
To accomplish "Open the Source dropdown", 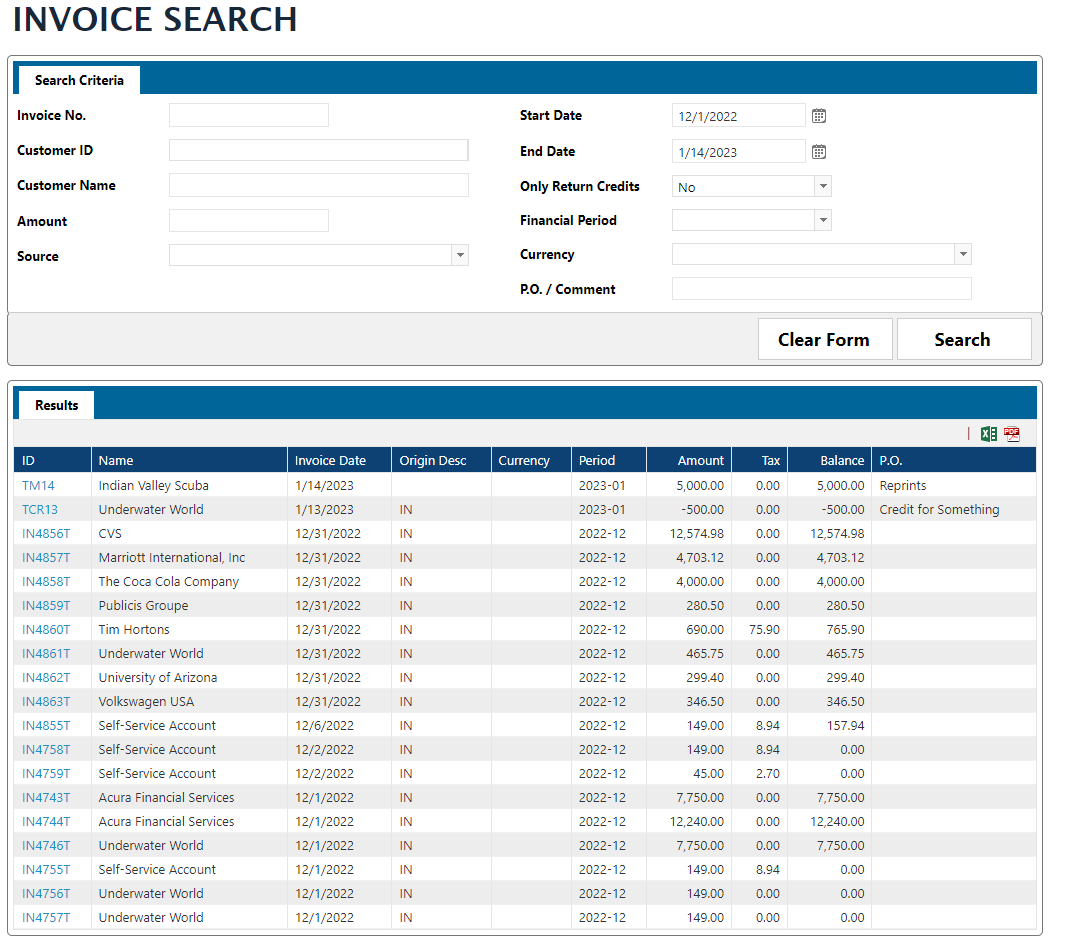I will click(x=460, y=256).
